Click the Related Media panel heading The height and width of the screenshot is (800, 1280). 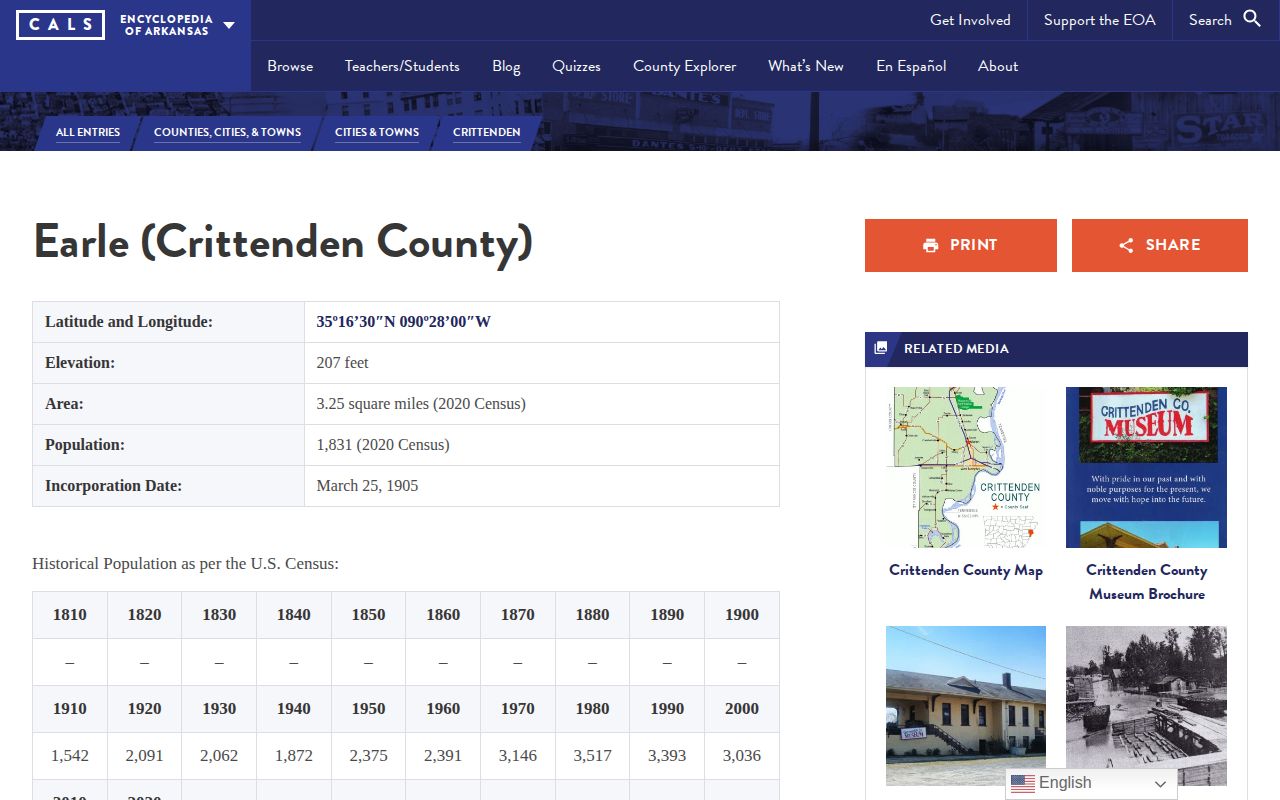pyautogui.click(x=1056, y=349)
